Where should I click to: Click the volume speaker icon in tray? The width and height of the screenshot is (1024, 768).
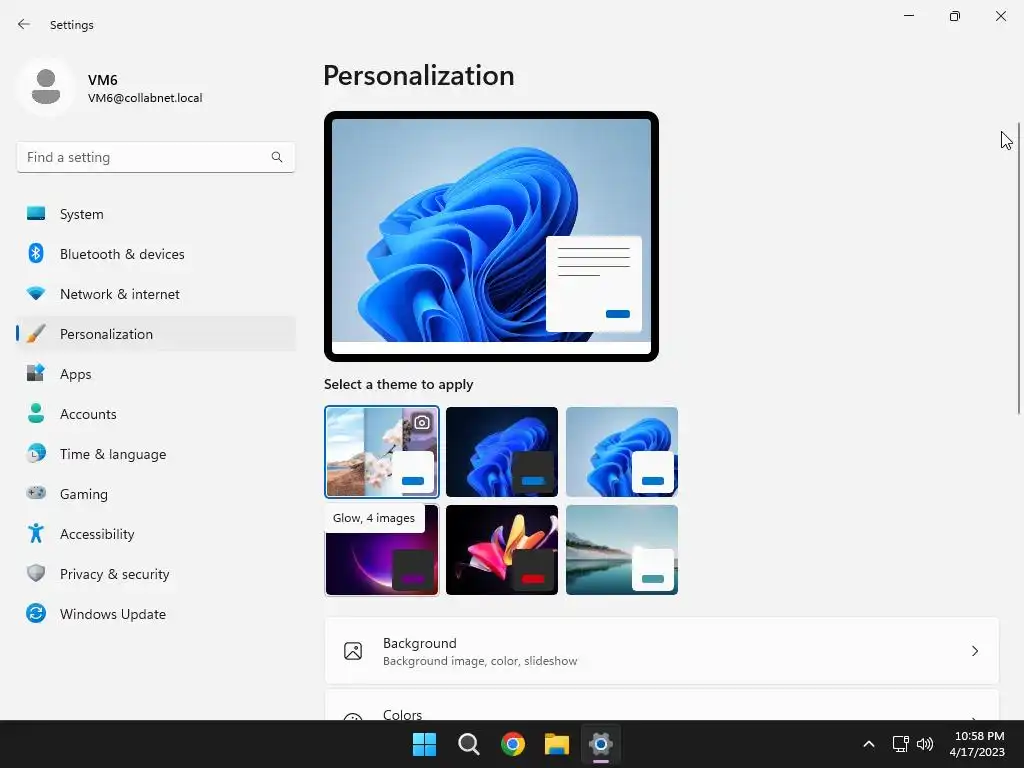click(925, 744)
